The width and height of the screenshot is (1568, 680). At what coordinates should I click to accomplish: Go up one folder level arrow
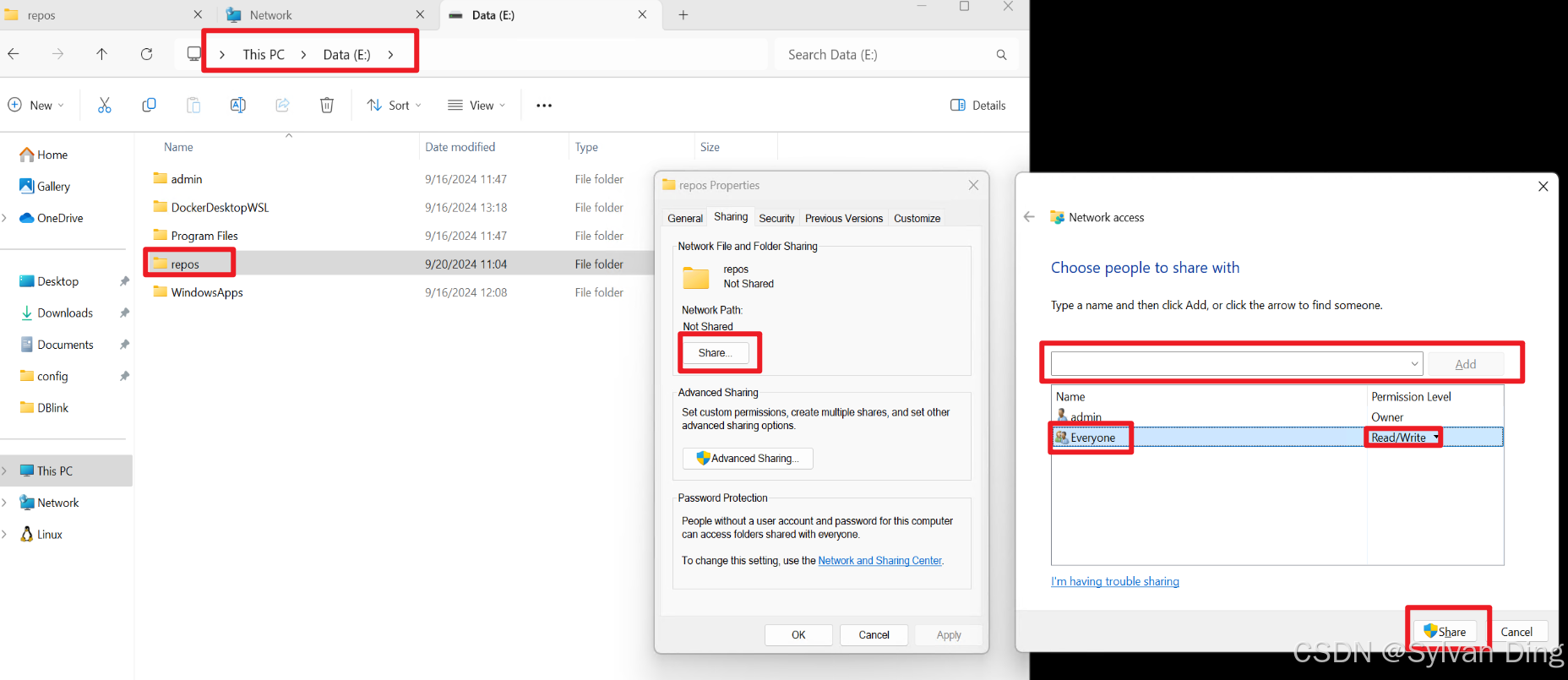pyautogui.click(x=101, y=54)
